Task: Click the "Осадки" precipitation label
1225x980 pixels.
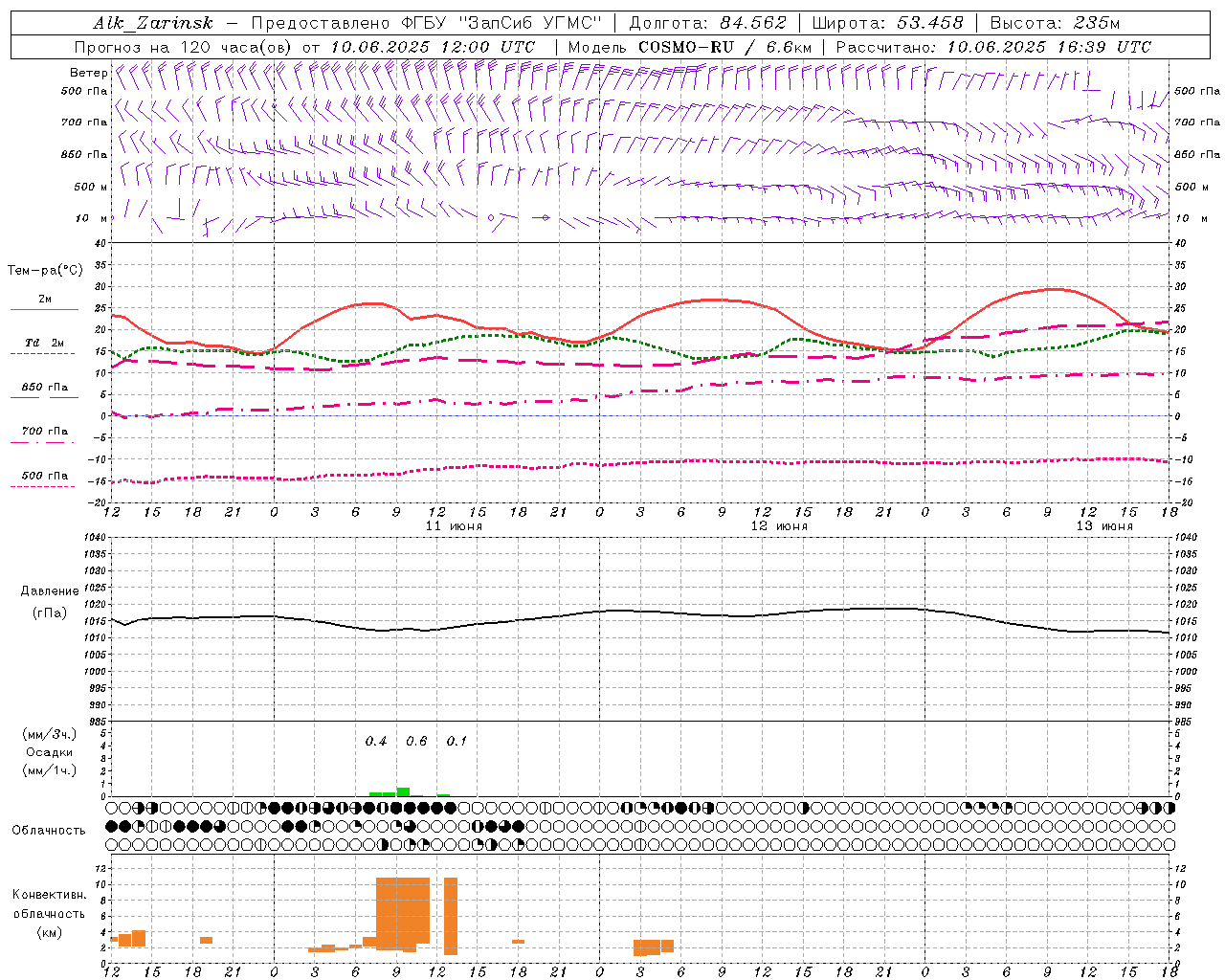Action: [49, 752]
